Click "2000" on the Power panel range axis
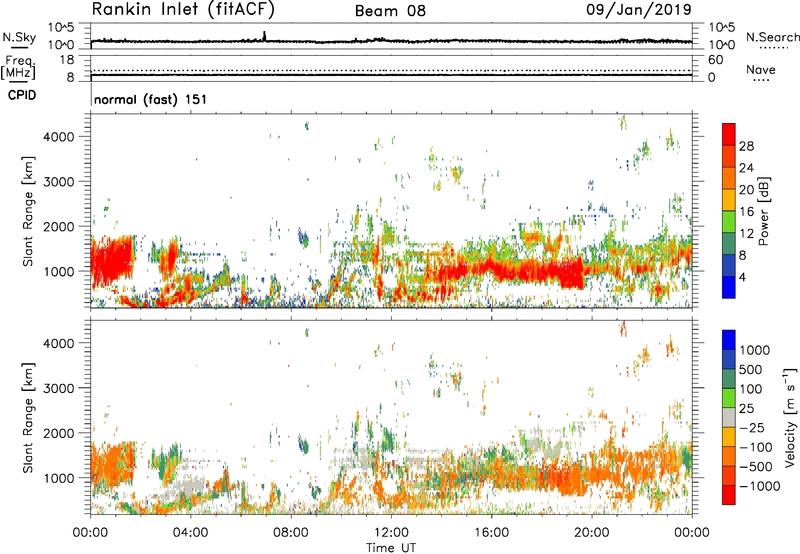The image size is (800, 554). 58,226
